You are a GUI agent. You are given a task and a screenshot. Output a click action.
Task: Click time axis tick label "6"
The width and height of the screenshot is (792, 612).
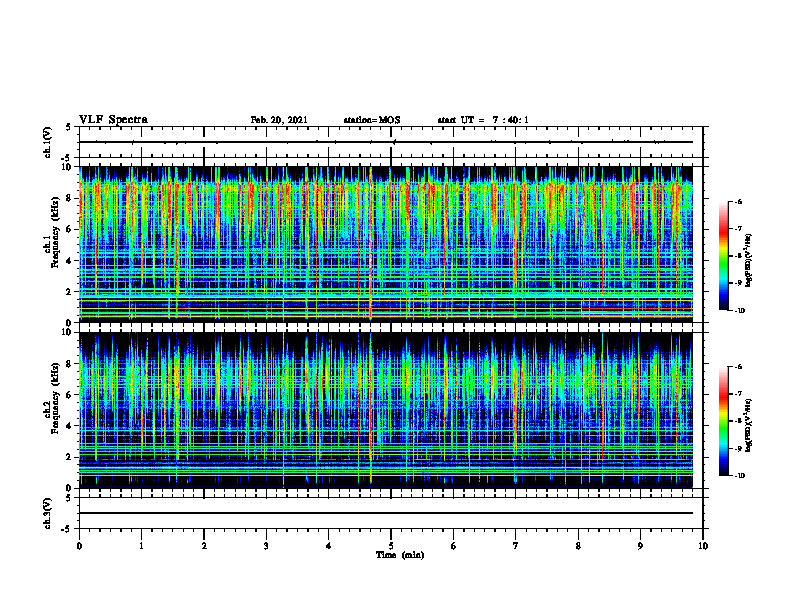point(454,546)
